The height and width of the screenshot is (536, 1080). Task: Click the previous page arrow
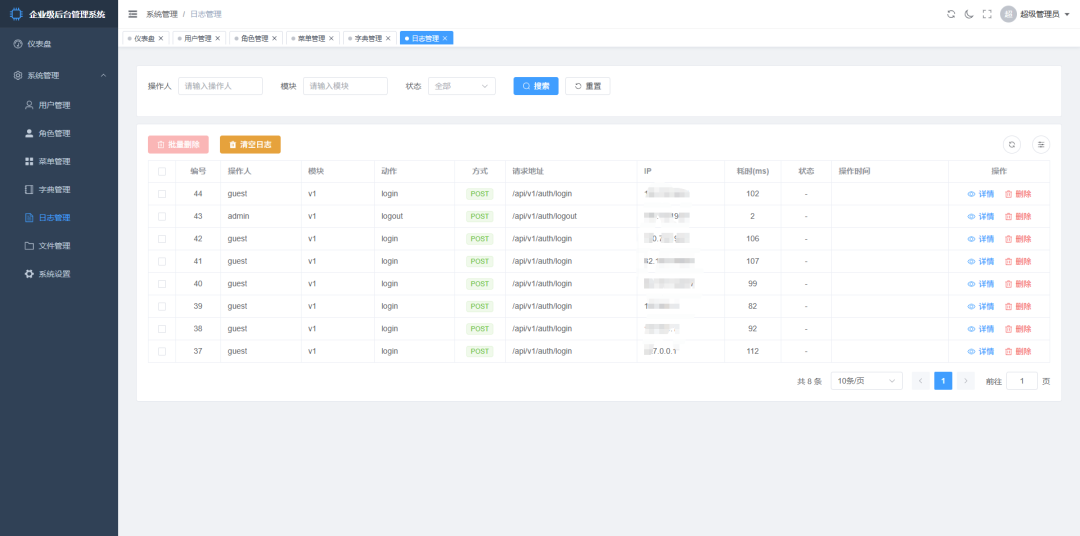(921, 381)
